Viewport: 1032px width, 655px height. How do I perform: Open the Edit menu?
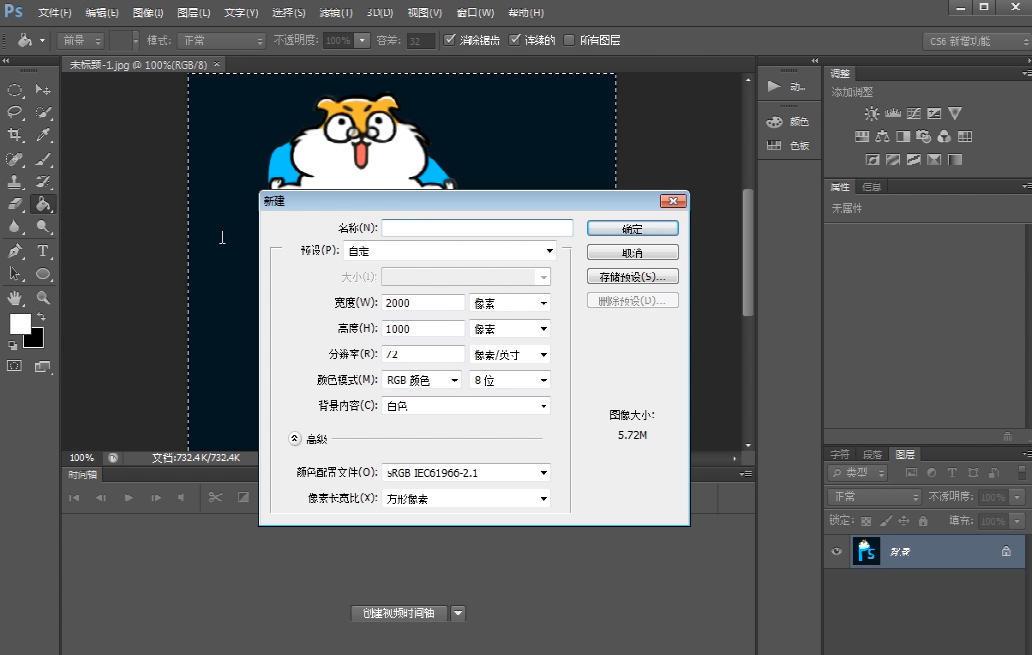pos(102,13)
